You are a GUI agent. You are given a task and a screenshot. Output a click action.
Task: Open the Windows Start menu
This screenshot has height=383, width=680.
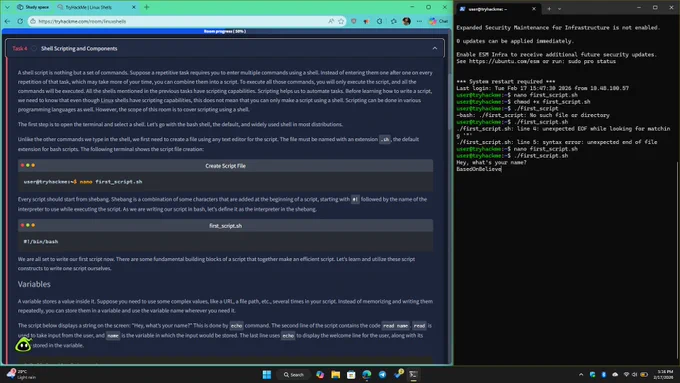[267, 374]
